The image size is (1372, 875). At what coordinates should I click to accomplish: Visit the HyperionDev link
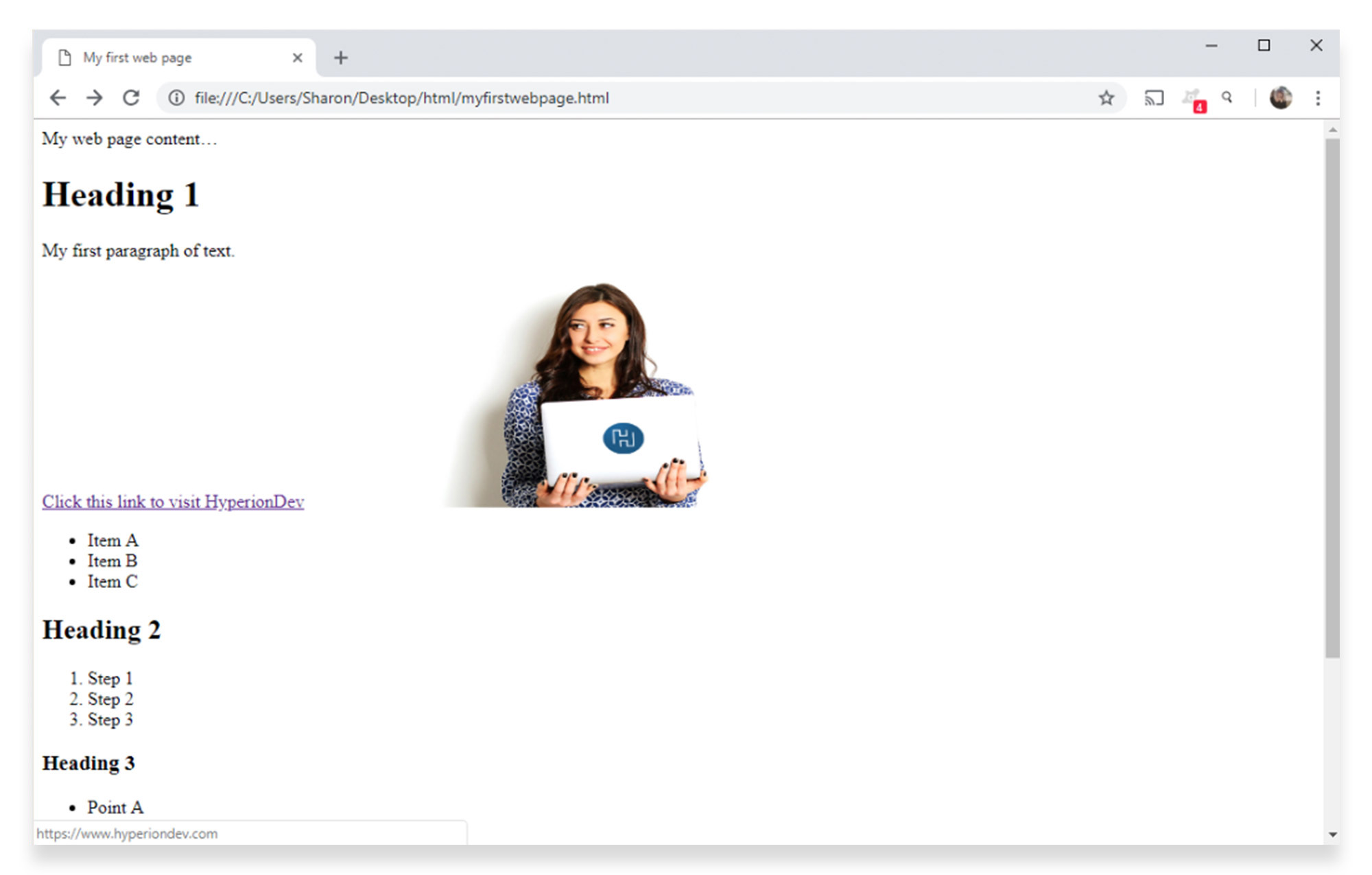pyautogui.click(x=173, y=502)
